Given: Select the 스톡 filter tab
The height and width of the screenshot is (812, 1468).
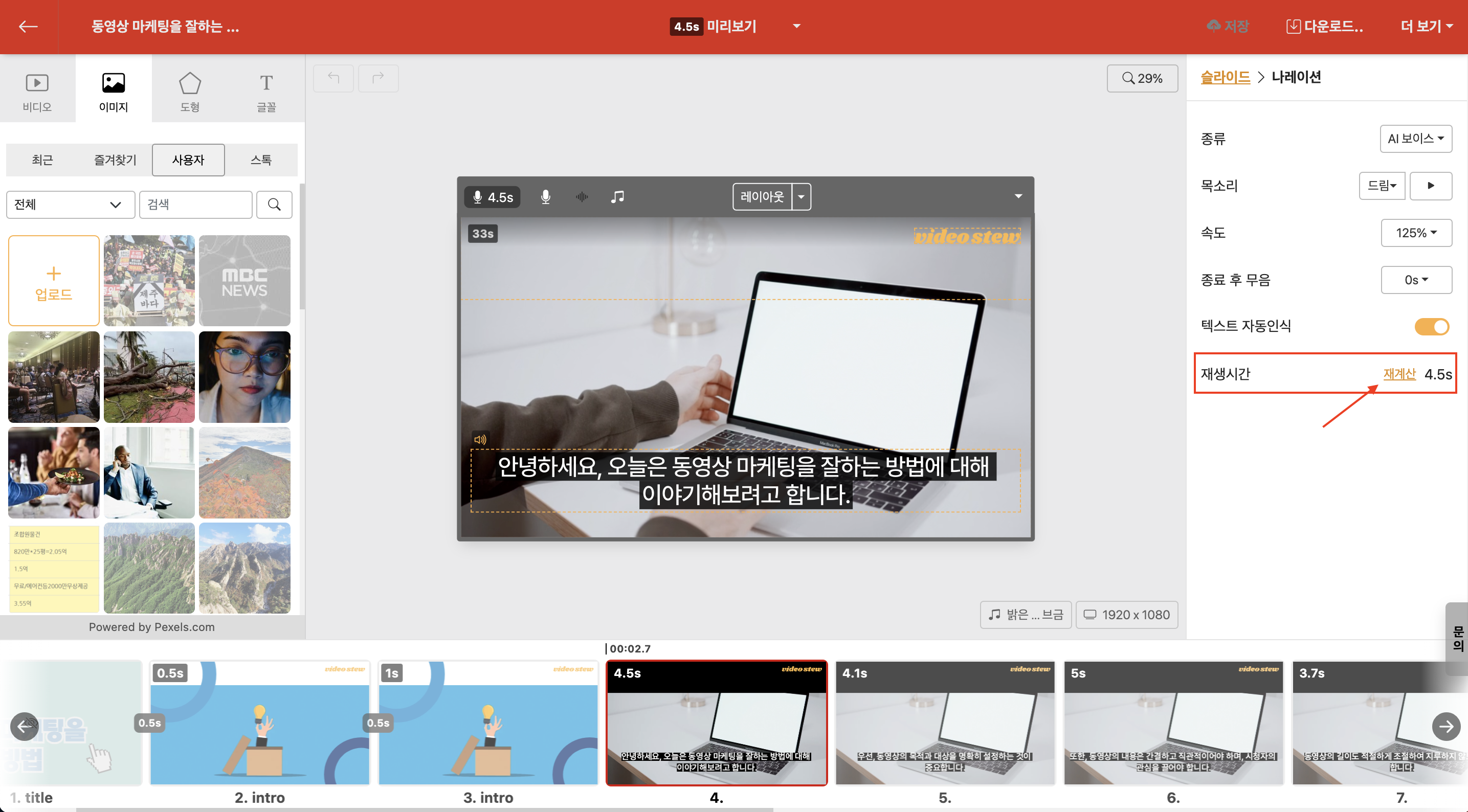Looking at the screenshot, I should 261,160.
